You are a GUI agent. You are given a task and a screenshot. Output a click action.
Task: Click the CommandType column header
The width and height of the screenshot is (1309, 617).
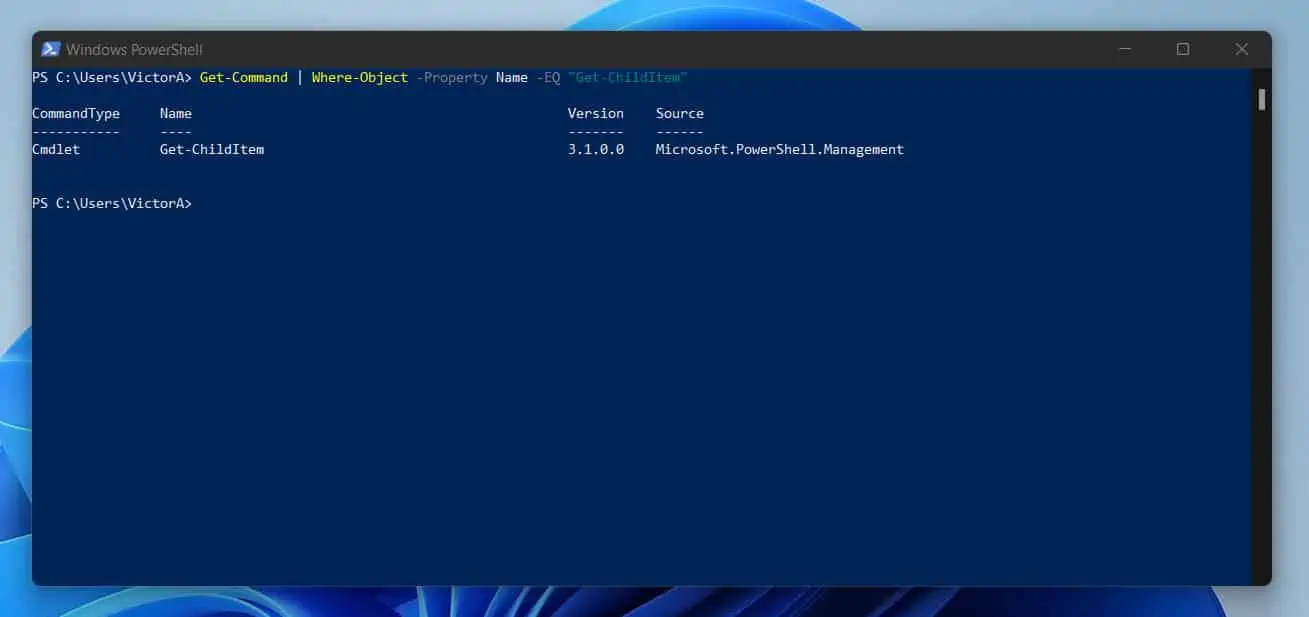coord(76,113)
